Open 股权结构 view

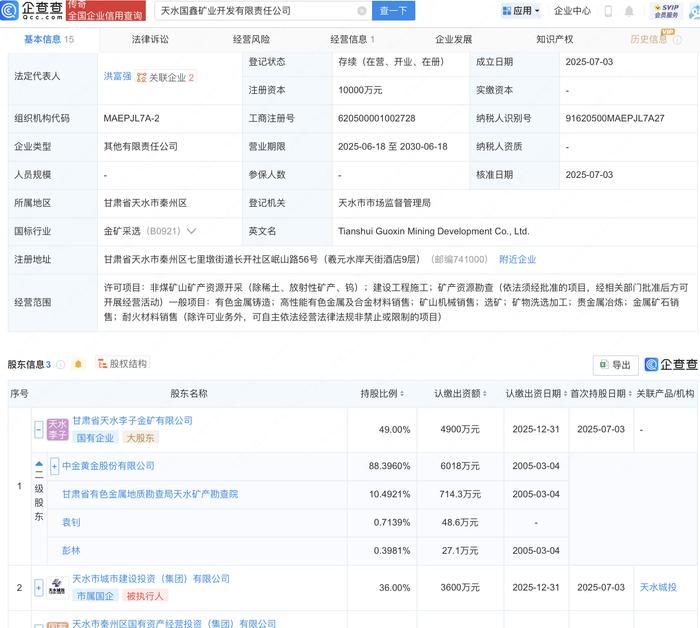click(x=122, y=364)
